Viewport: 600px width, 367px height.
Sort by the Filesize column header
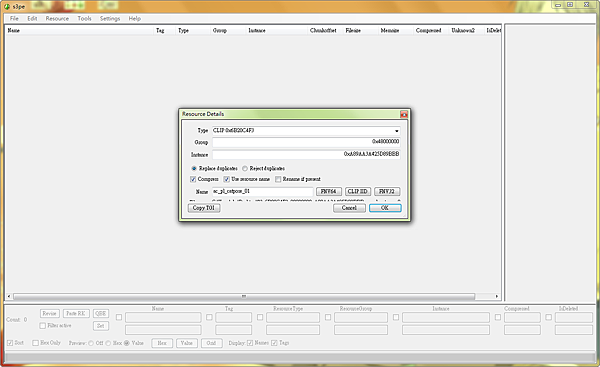coord(360,30)
